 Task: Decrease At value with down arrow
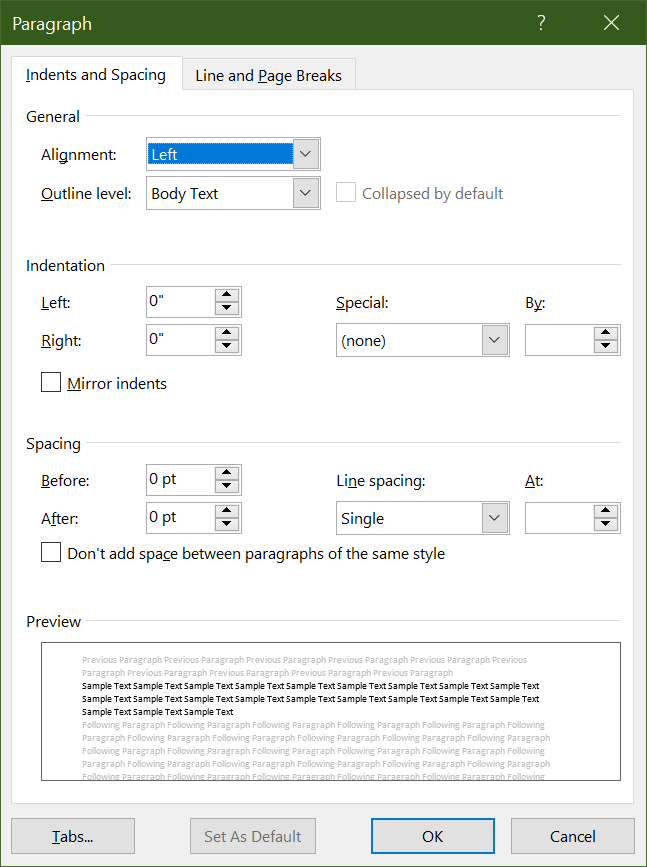click(606, 525)
